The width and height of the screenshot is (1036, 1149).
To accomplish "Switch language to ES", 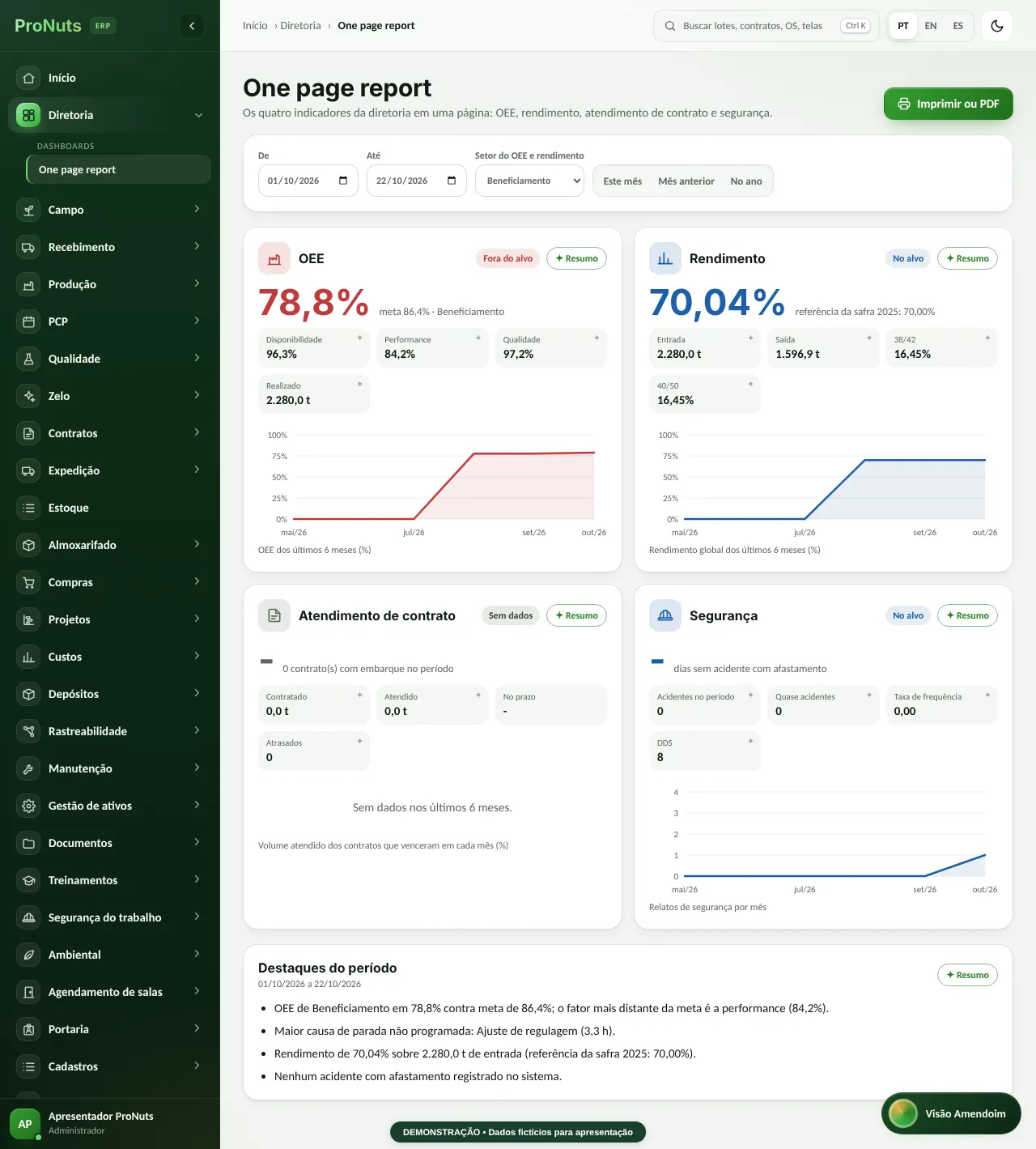I will tap(958, 26).
